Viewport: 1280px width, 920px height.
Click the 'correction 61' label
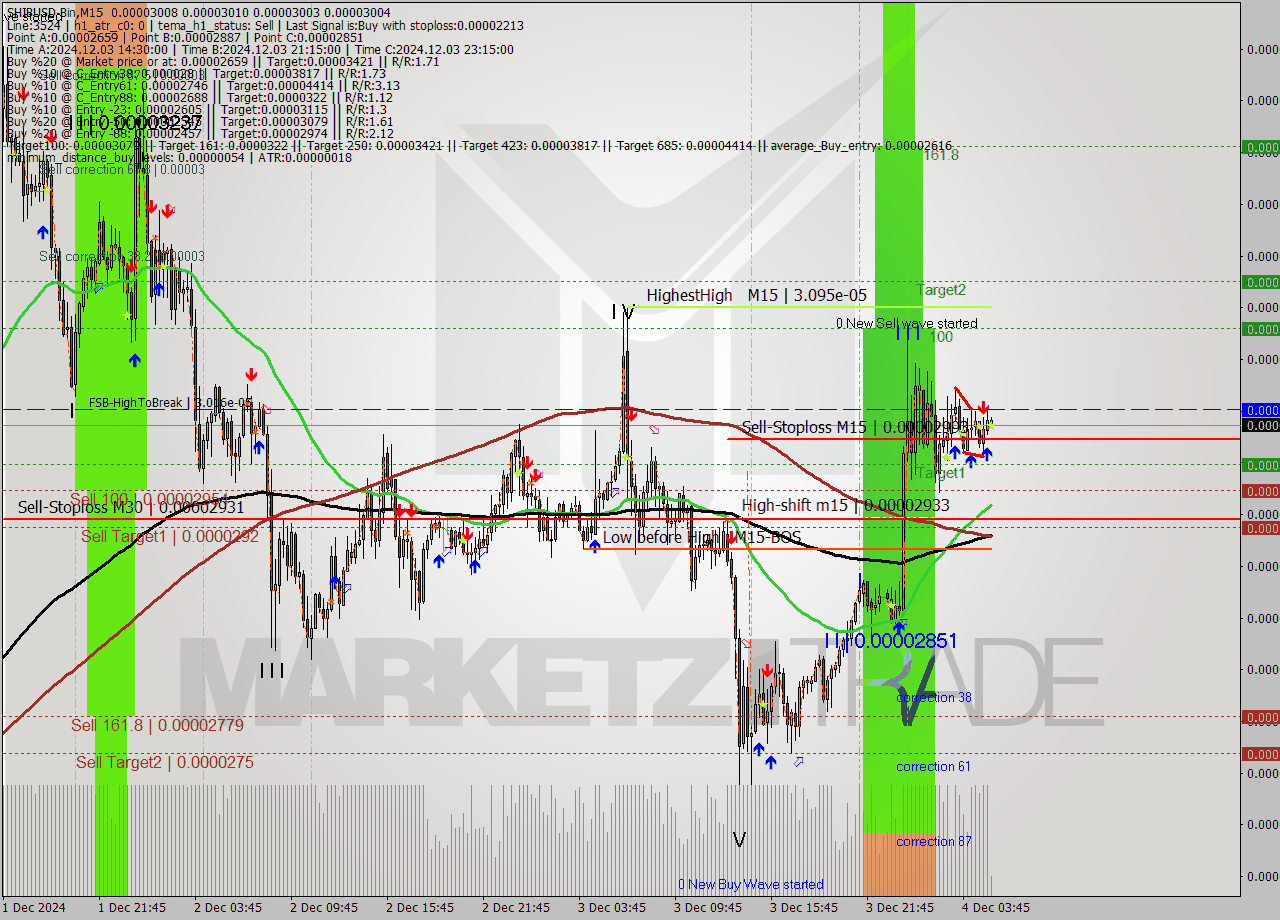click(x=933, y=766)
